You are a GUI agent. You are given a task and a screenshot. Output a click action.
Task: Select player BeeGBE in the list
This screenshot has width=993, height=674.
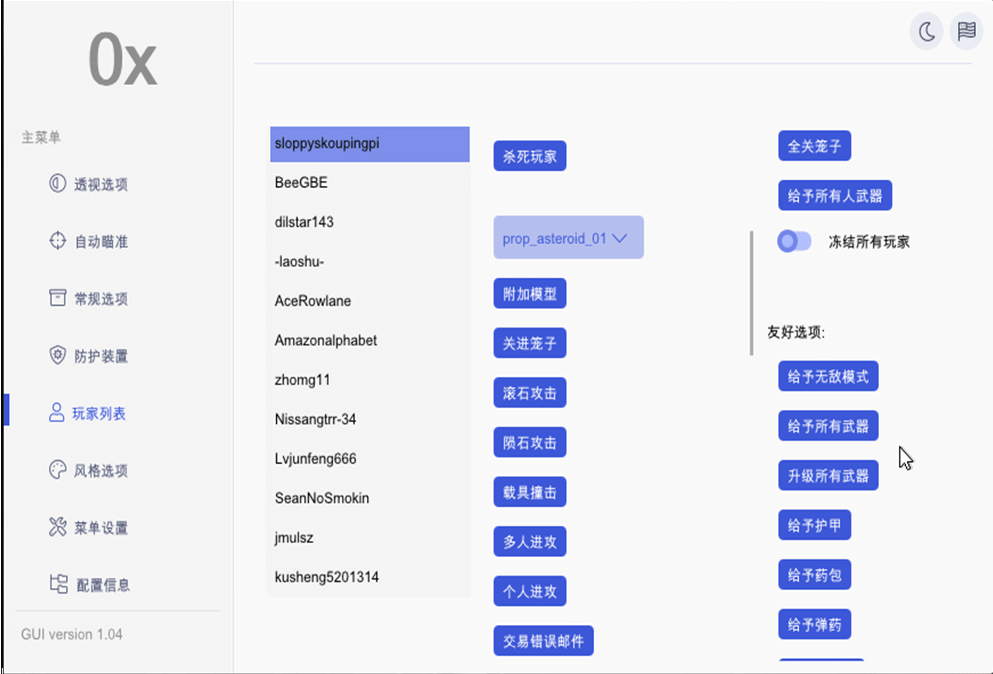[369, 182]
